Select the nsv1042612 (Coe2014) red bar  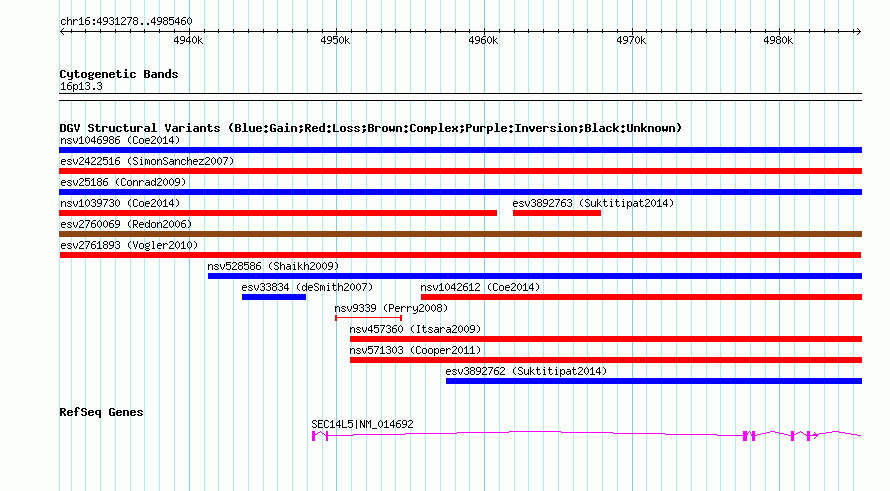pos(641,297)
